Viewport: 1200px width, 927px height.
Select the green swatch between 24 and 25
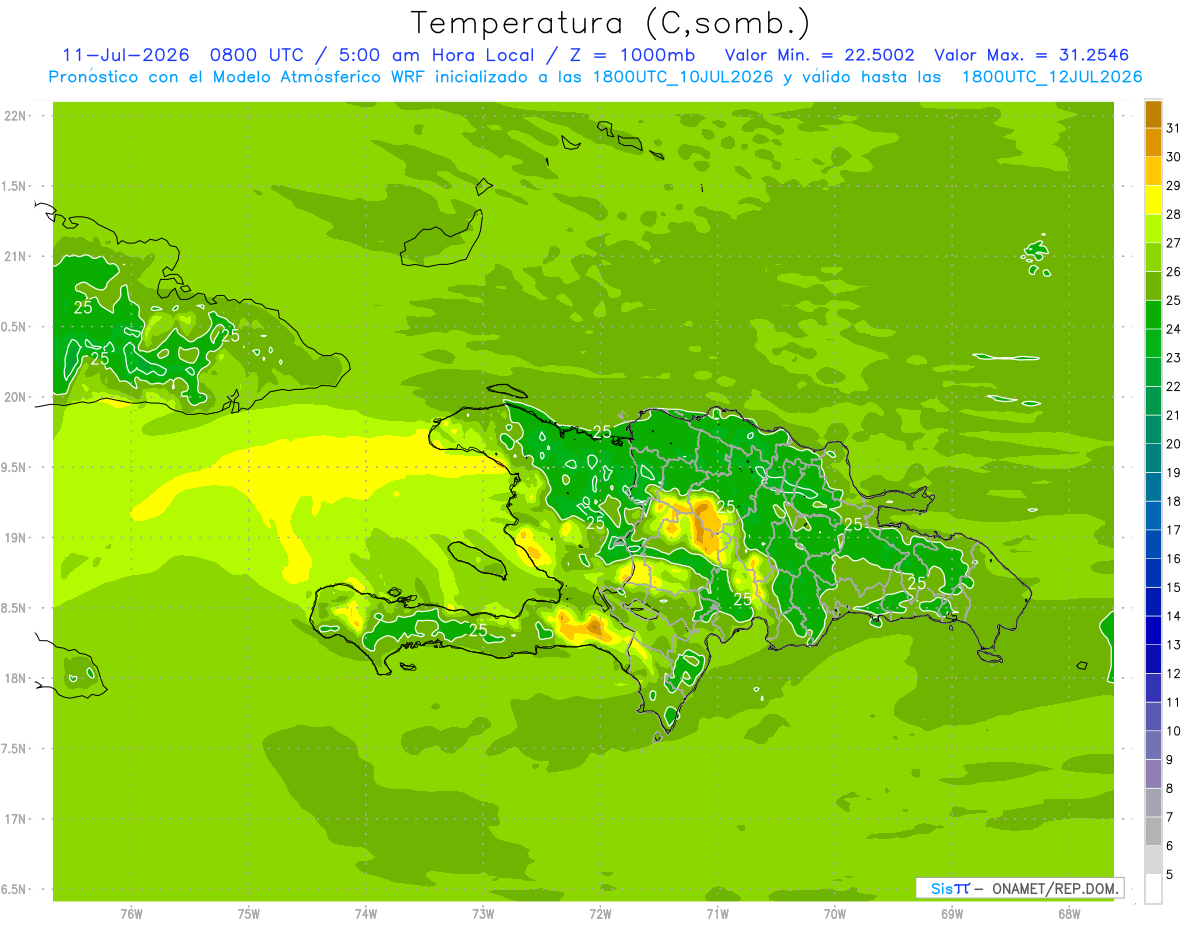(x=1153, y=314)
